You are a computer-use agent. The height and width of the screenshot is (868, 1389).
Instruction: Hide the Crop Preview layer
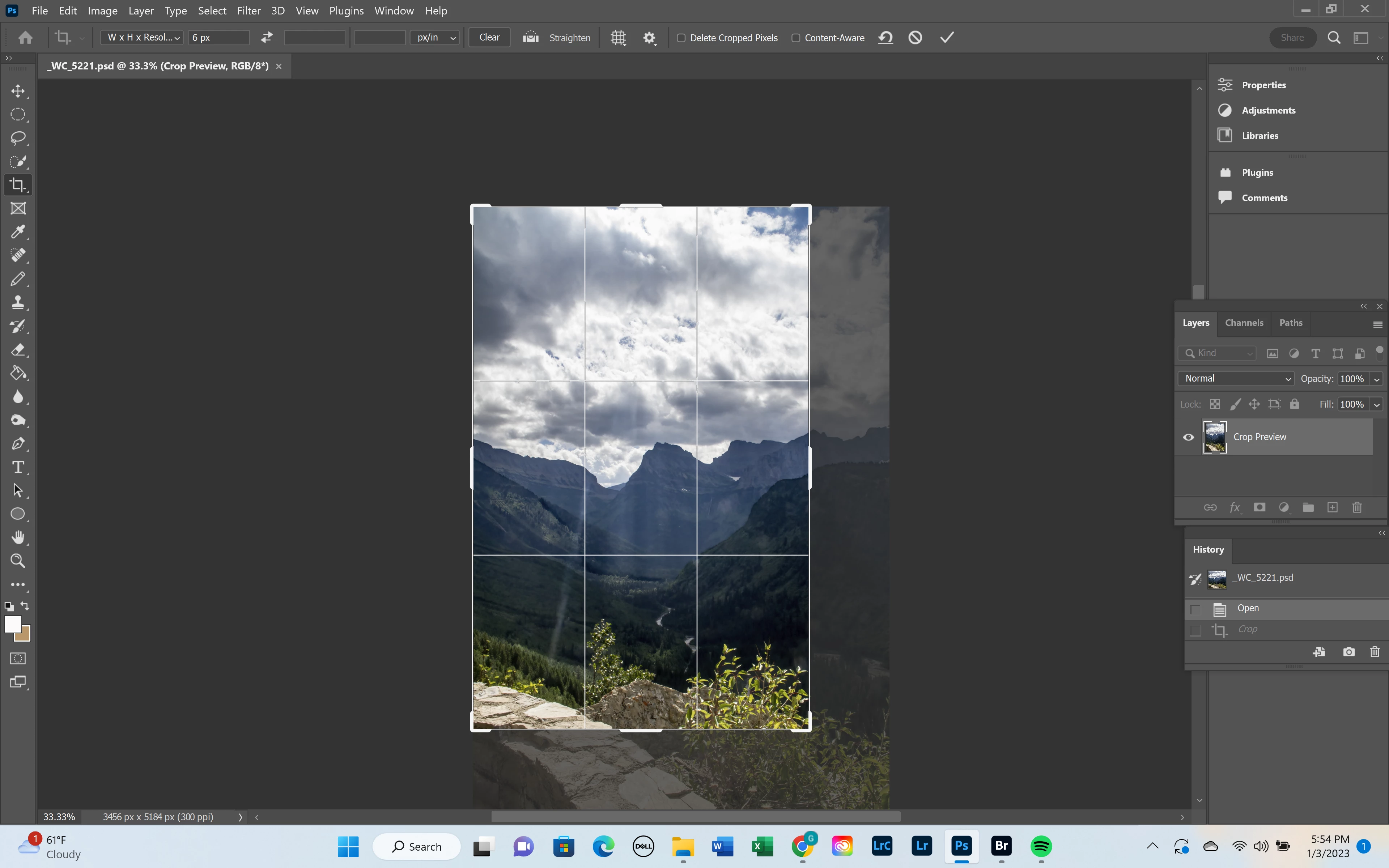click(x=1189, y=437)
